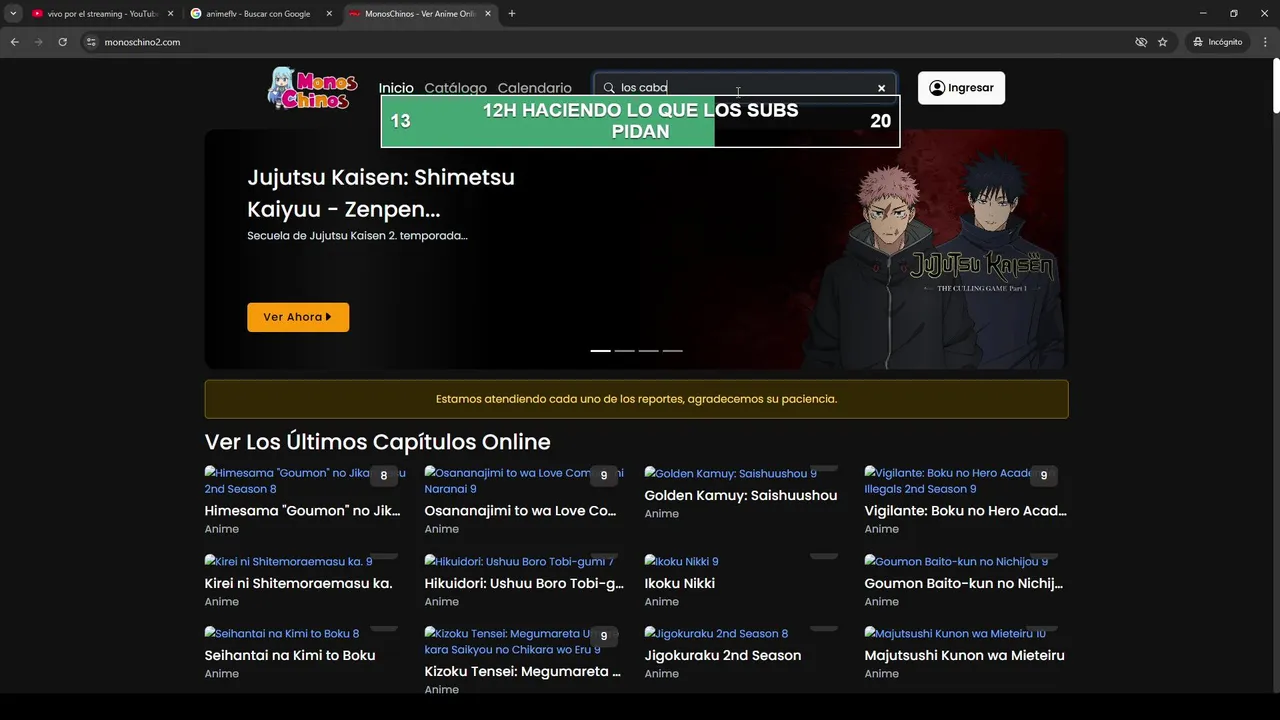Click the Himesama "Goumon" no Jik... title
This screenshot has height=720, width=1280.
pos(302,511)
